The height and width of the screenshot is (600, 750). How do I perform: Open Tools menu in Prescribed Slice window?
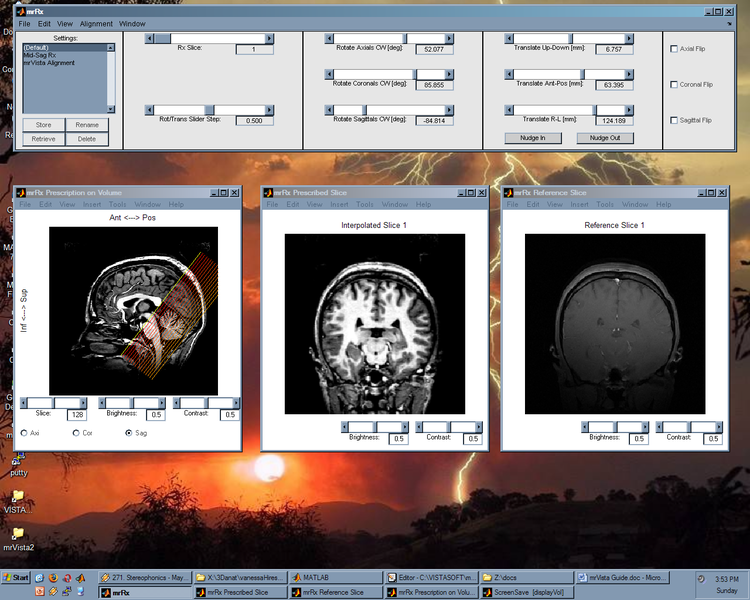click(364, 204)
